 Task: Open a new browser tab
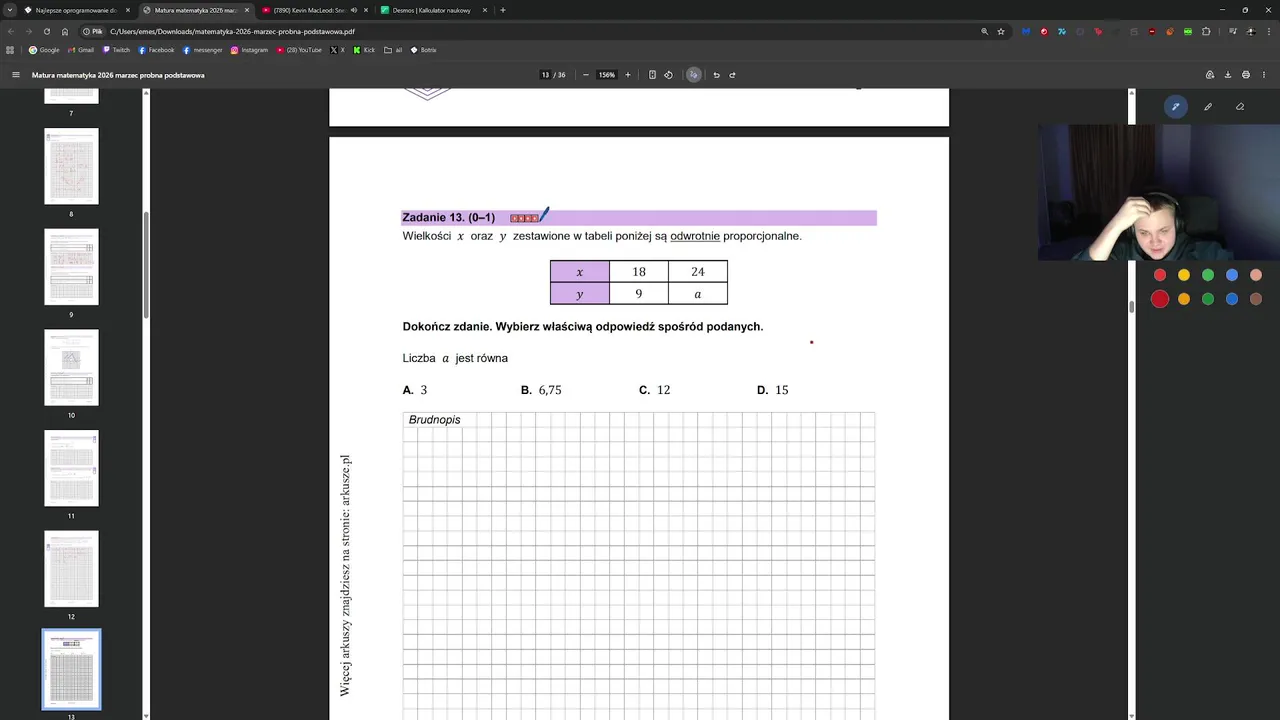point(502,10)
